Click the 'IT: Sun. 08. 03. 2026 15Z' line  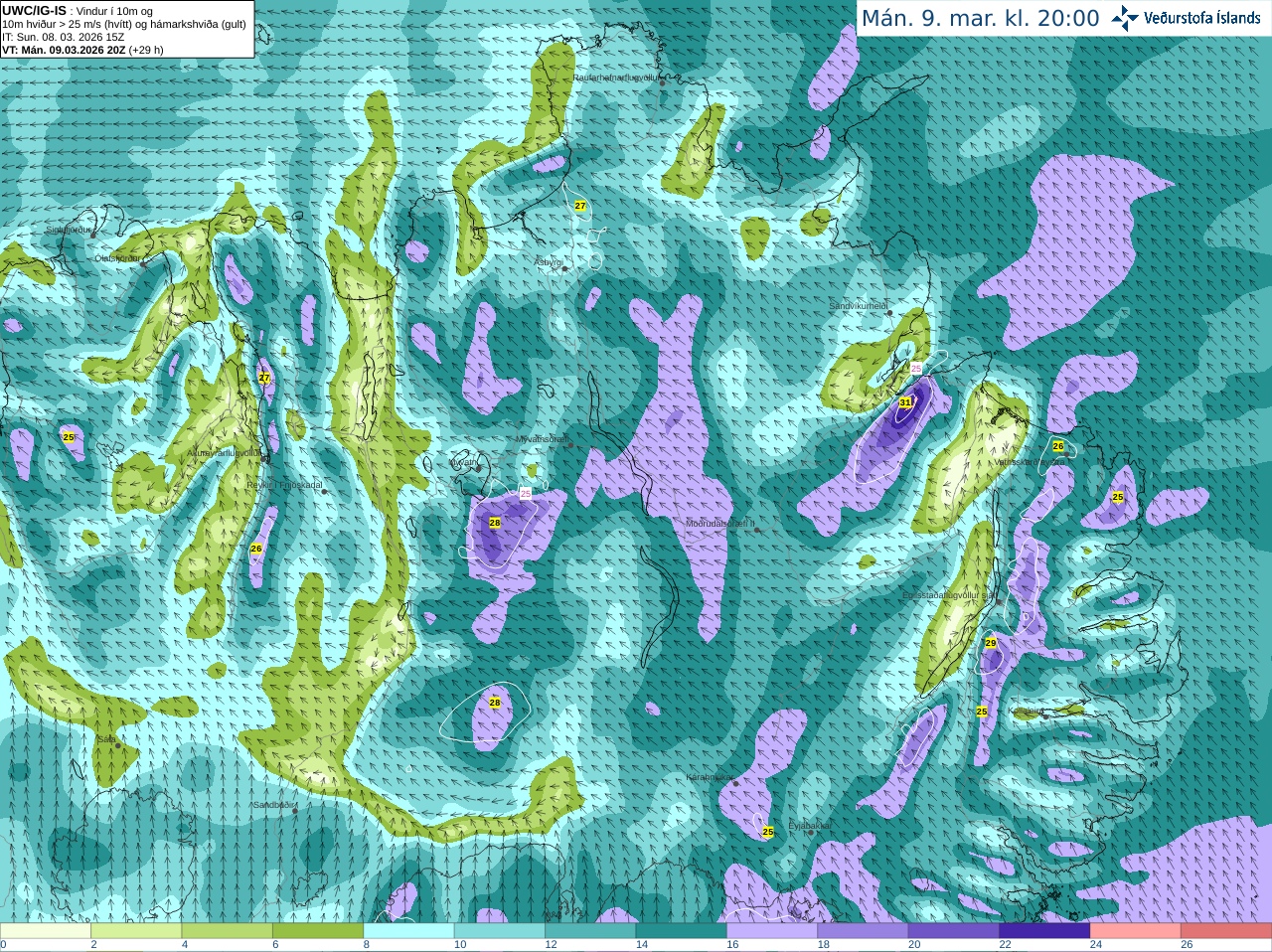pos(64,37)
